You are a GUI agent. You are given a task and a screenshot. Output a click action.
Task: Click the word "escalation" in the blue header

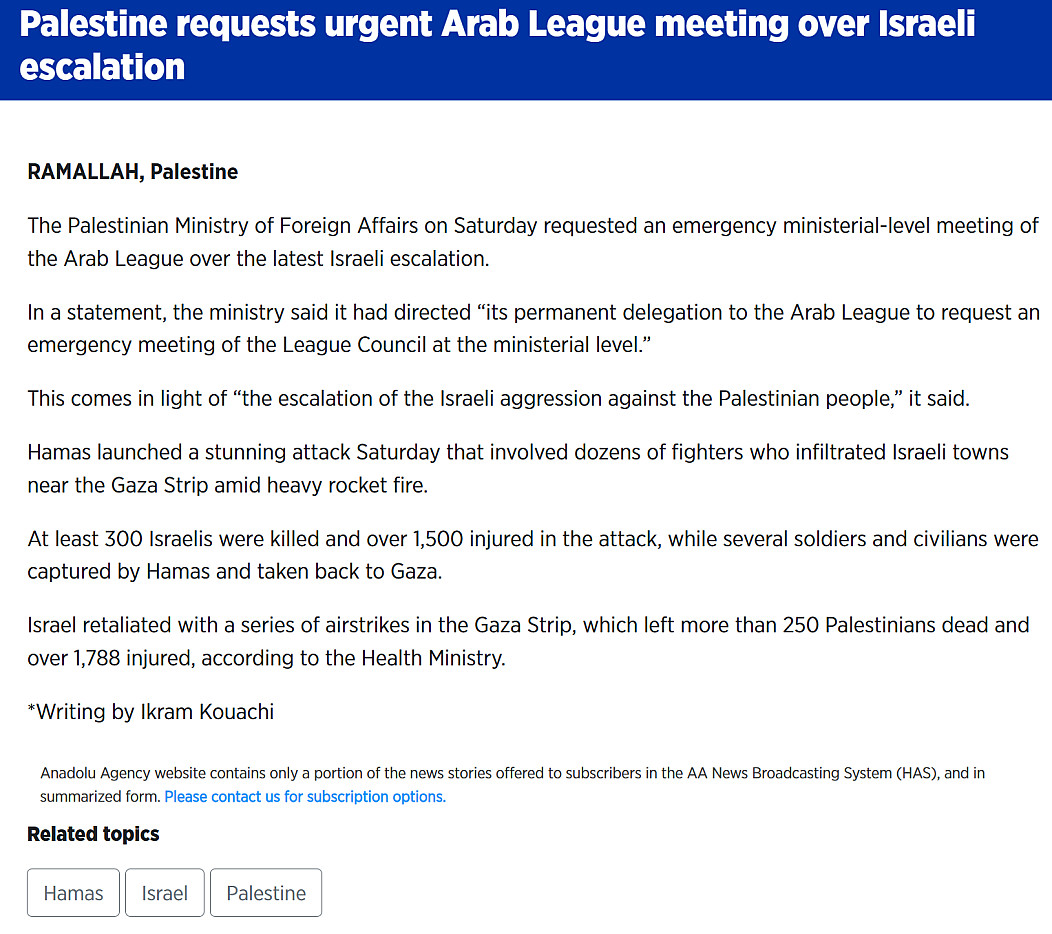(x=102, y=68)
